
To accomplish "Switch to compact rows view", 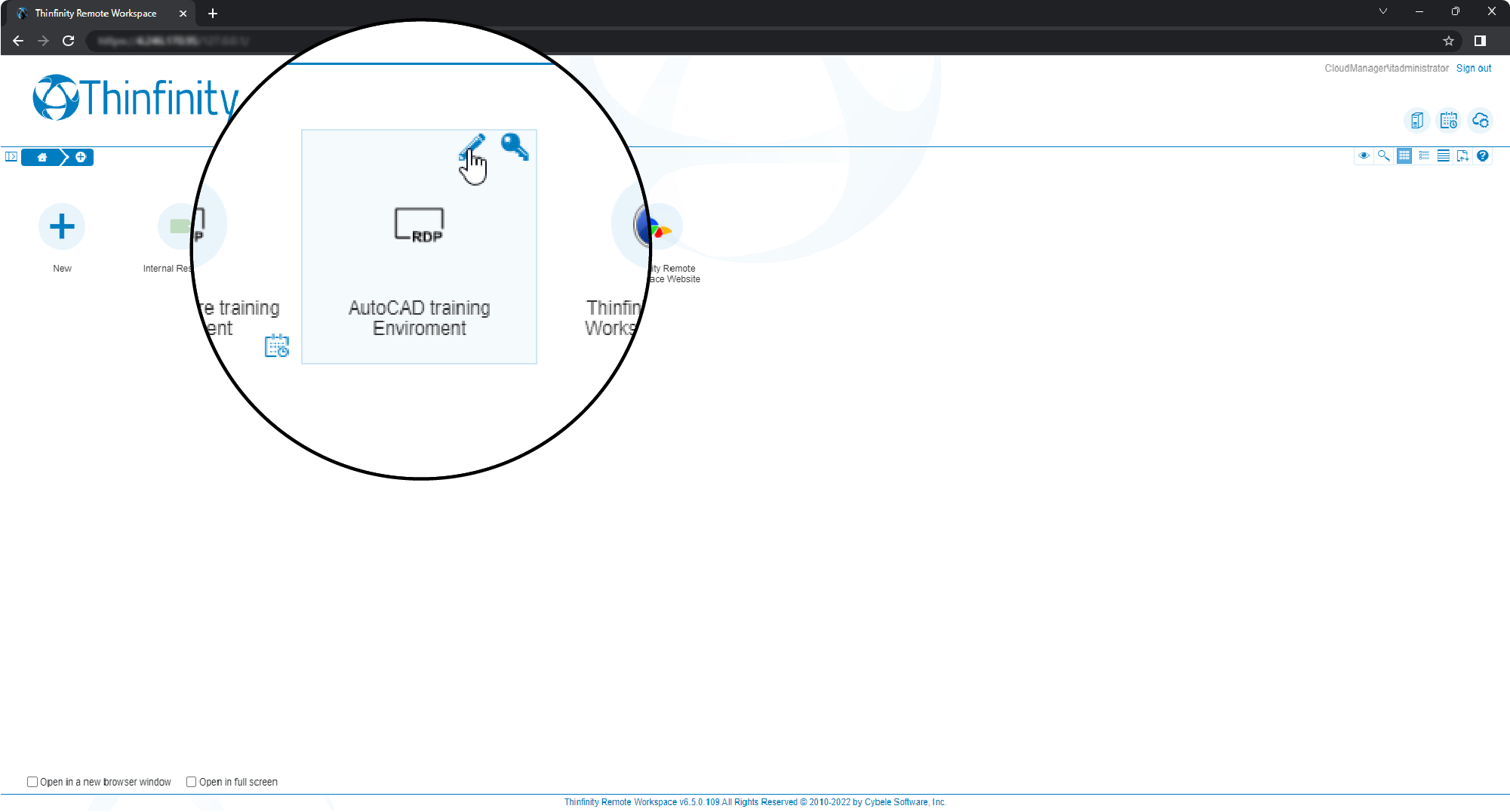I will (1444, 155).
